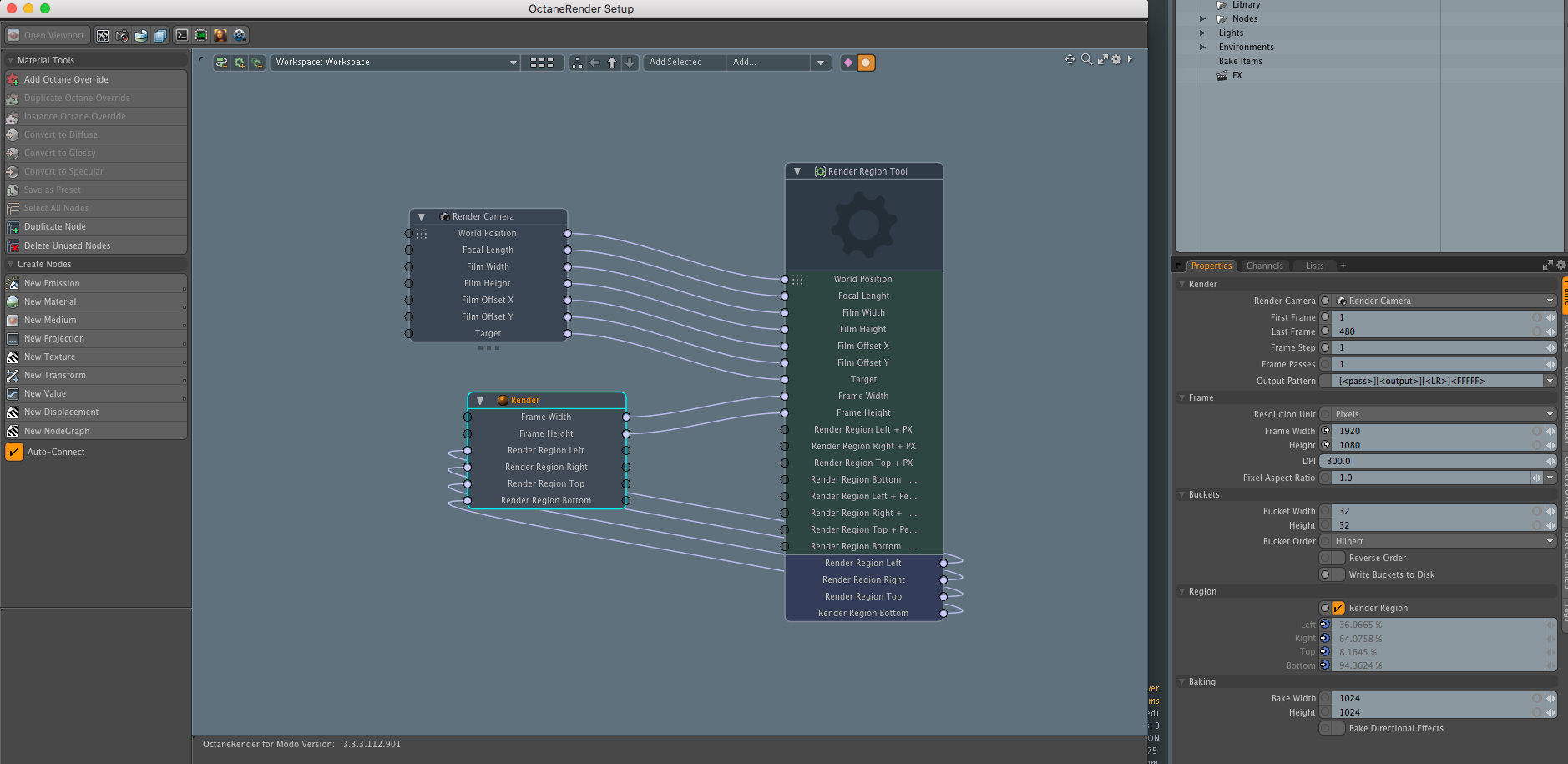
Task: Toggle the Render Region checkbox
Action: [x=1338, y=608]
